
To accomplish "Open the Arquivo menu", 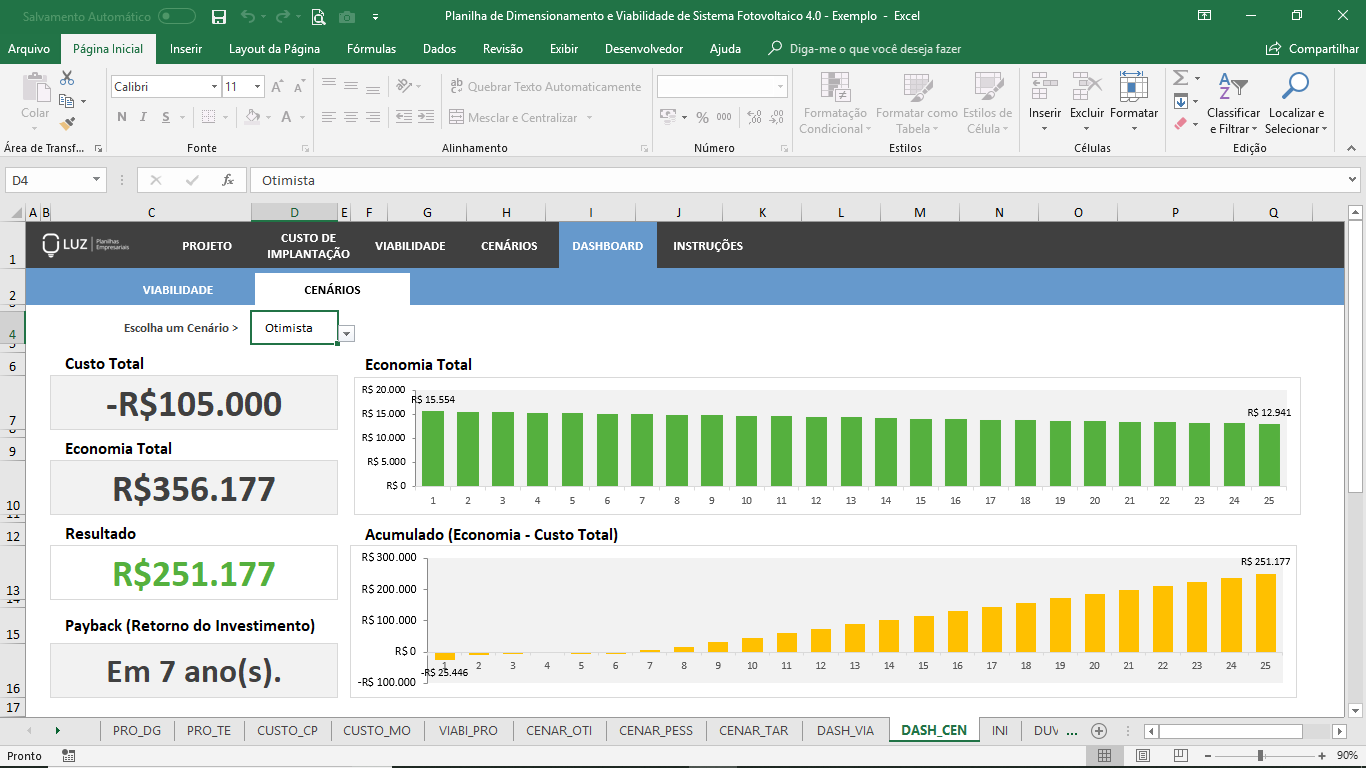I will click(29, 49).
